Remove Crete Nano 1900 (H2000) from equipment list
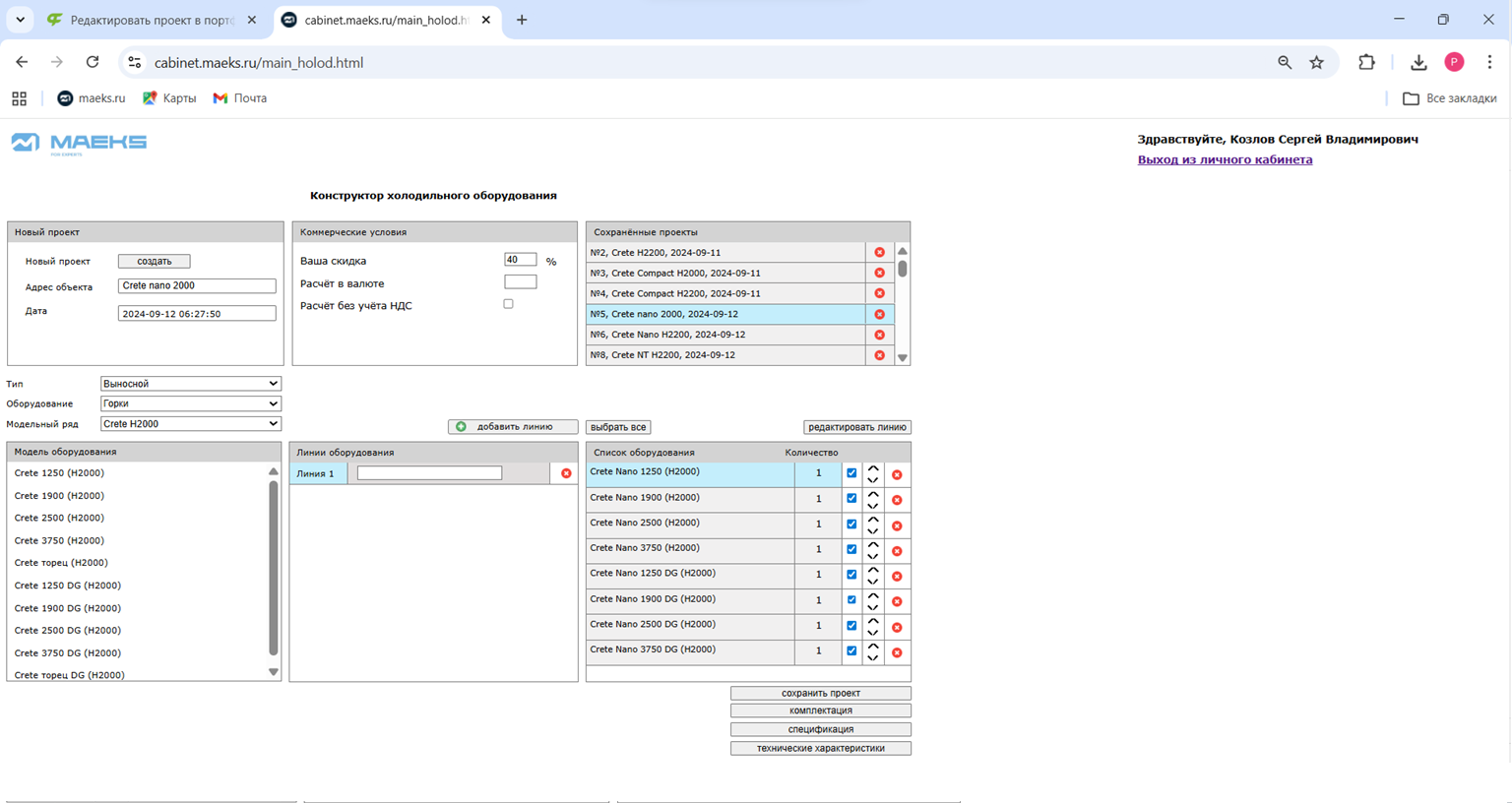Screen dimensions: 1512x803 (x=897, y=501)
